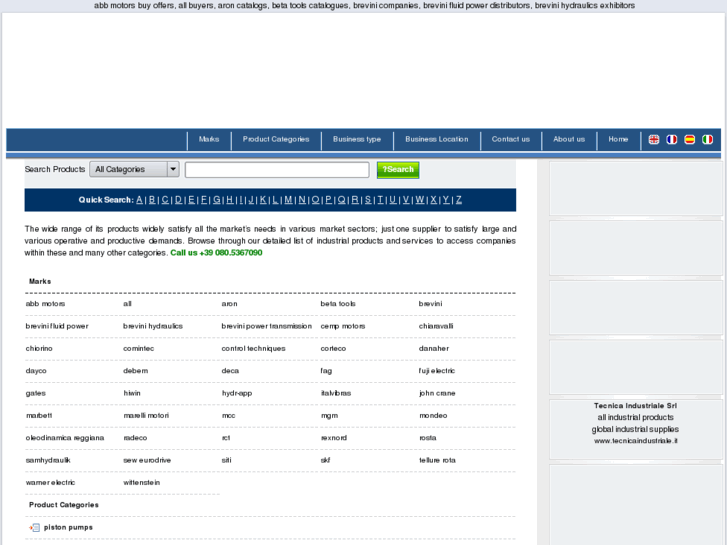Open the About us menu item

pyautogui.click(x=569, y=139)
